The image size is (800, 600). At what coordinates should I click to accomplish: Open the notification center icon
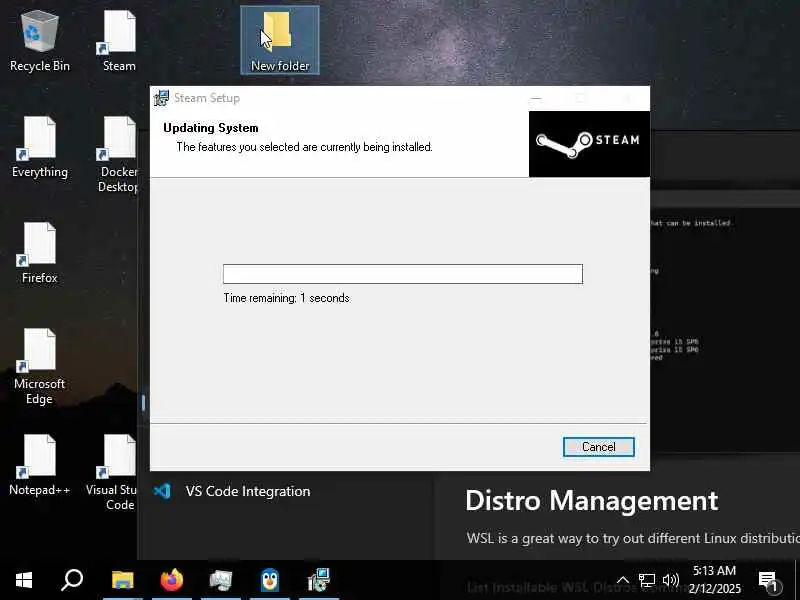[x=769, y=581]
